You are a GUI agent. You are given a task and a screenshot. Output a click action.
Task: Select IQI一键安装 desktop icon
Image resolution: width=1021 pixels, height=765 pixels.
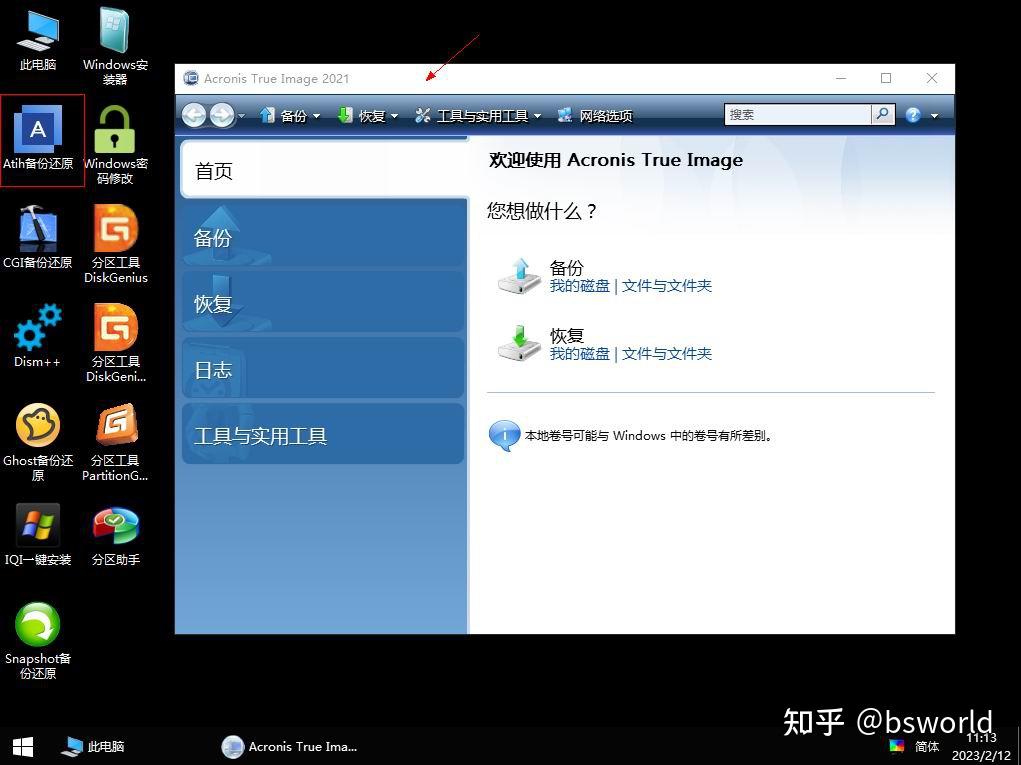(38, 534)
